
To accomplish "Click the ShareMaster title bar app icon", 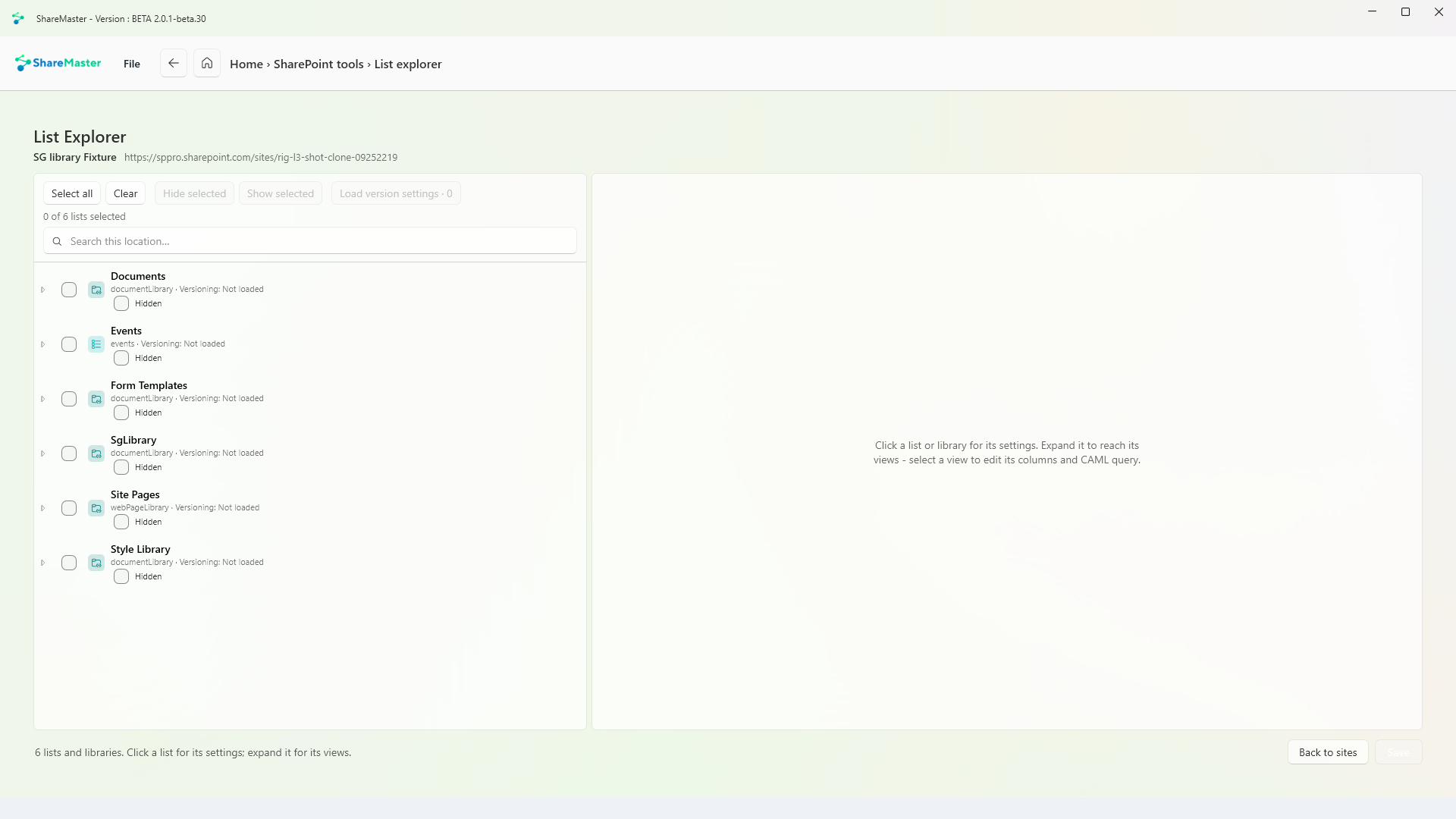I will tap(18, 18).
